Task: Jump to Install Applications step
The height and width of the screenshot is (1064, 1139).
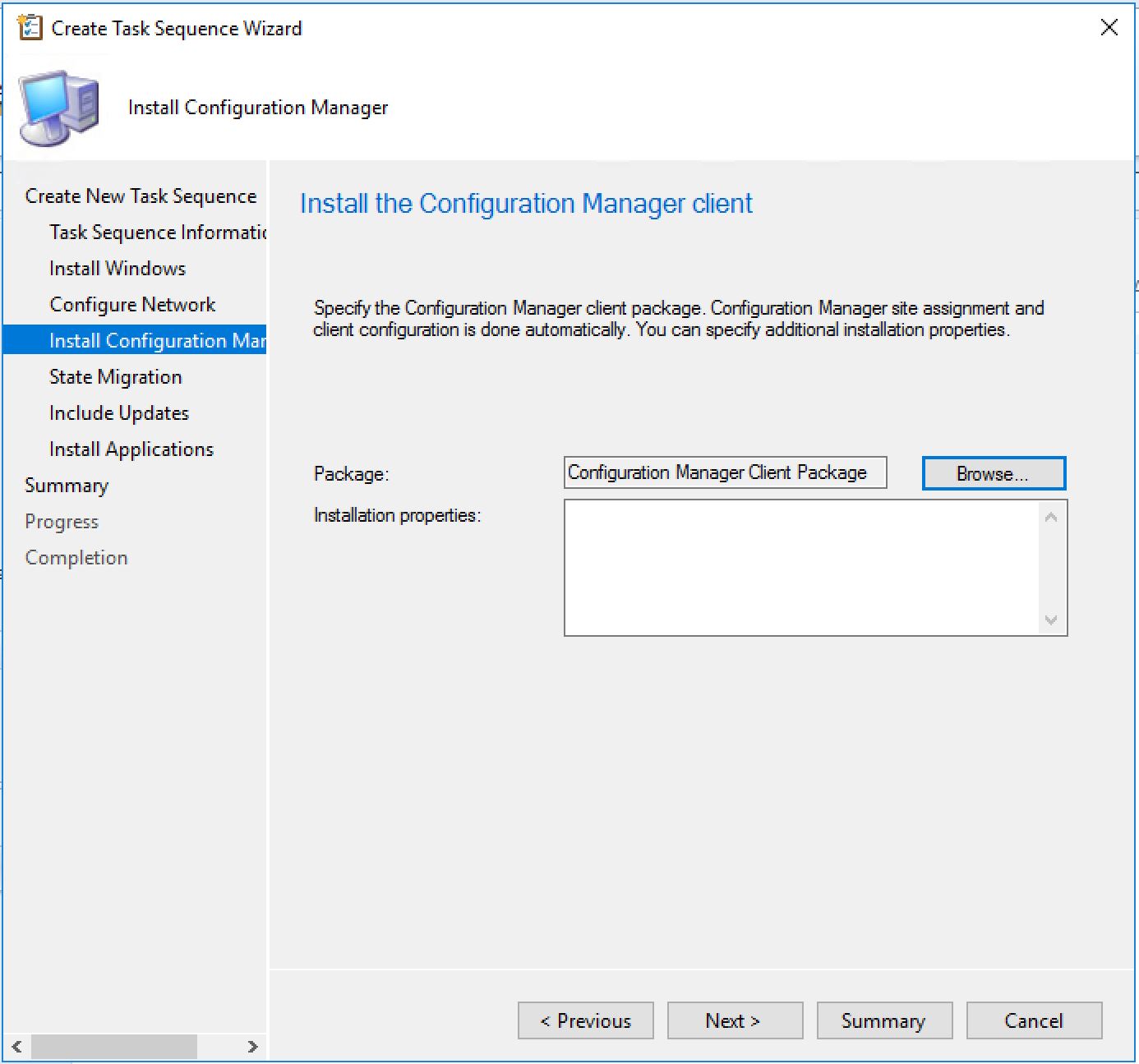Action: (131, 449)
